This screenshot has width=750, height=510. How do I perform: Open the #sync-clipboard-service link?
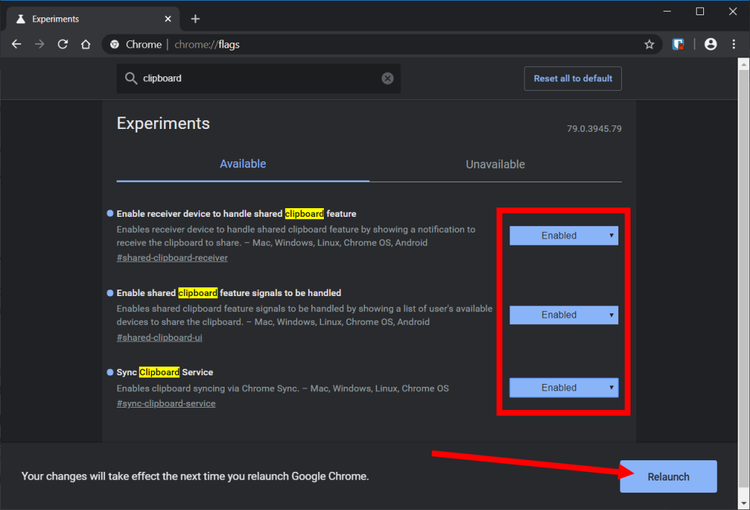[166, 404]
